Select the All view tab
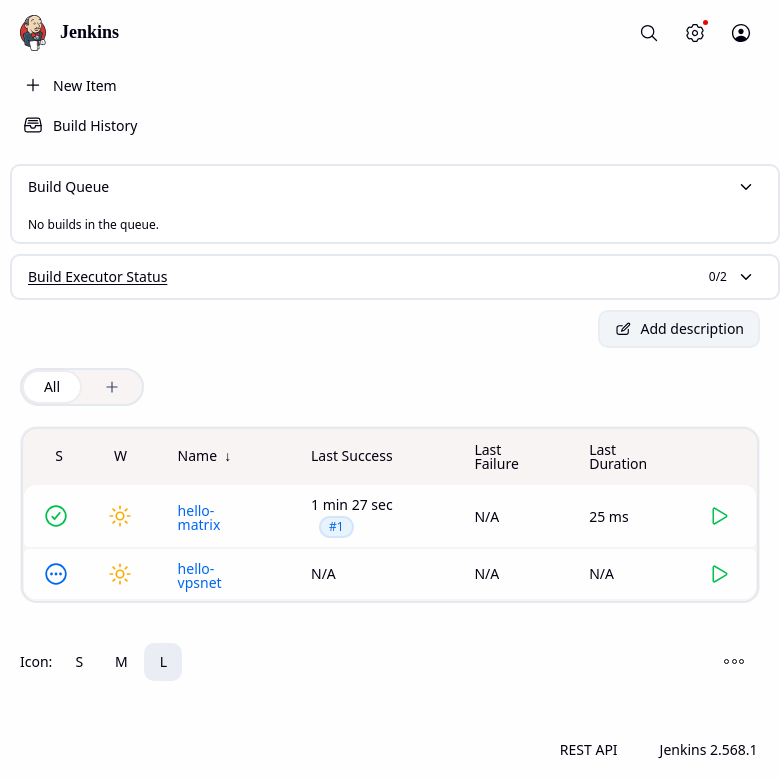The height and width of the screenshot is (779, 780). click(52, 387)
